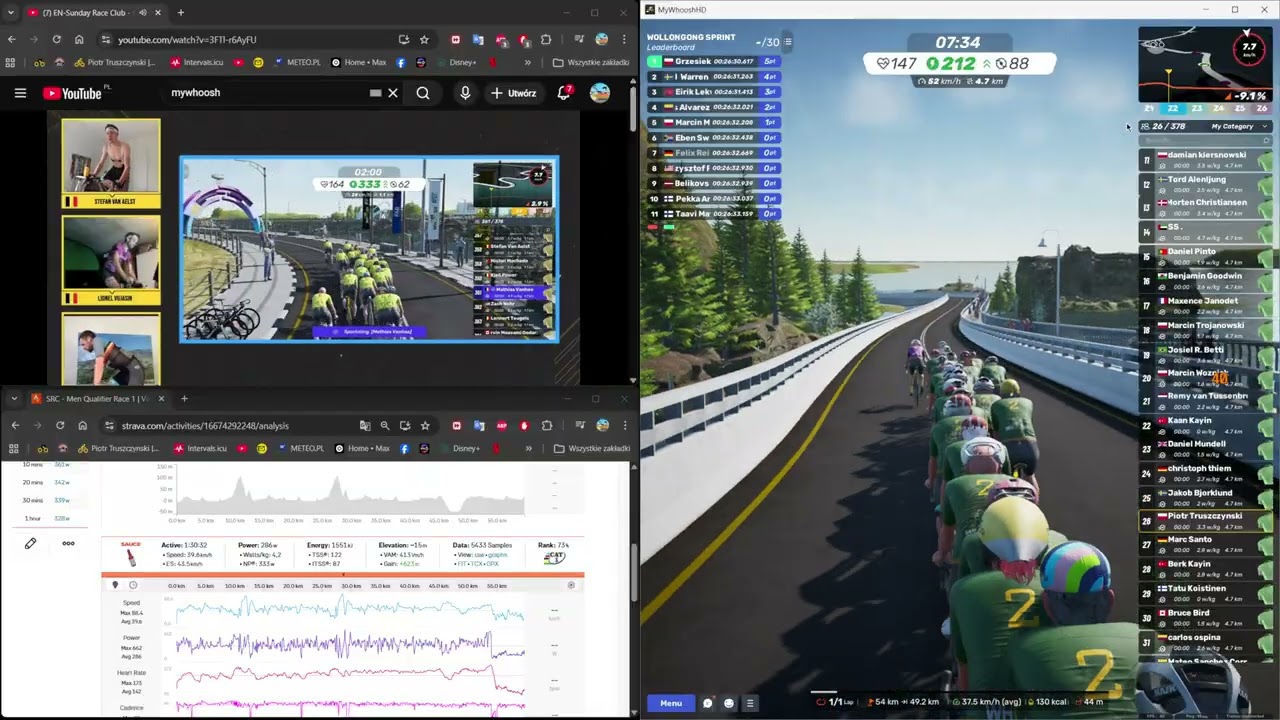Open the Google Translate icon in Strava address bar
Screen dimensions: 1280x720
click(365, 426)
